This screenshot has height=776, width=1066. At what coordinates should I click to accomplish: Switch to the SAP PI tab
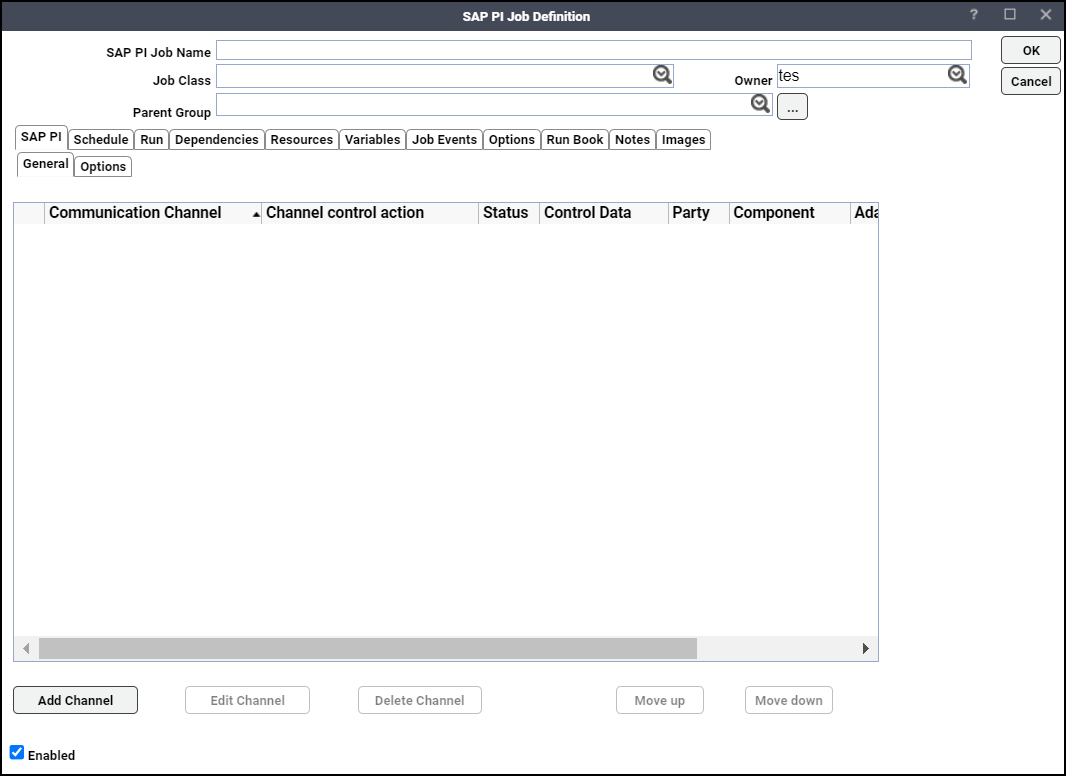click(41, 137)
